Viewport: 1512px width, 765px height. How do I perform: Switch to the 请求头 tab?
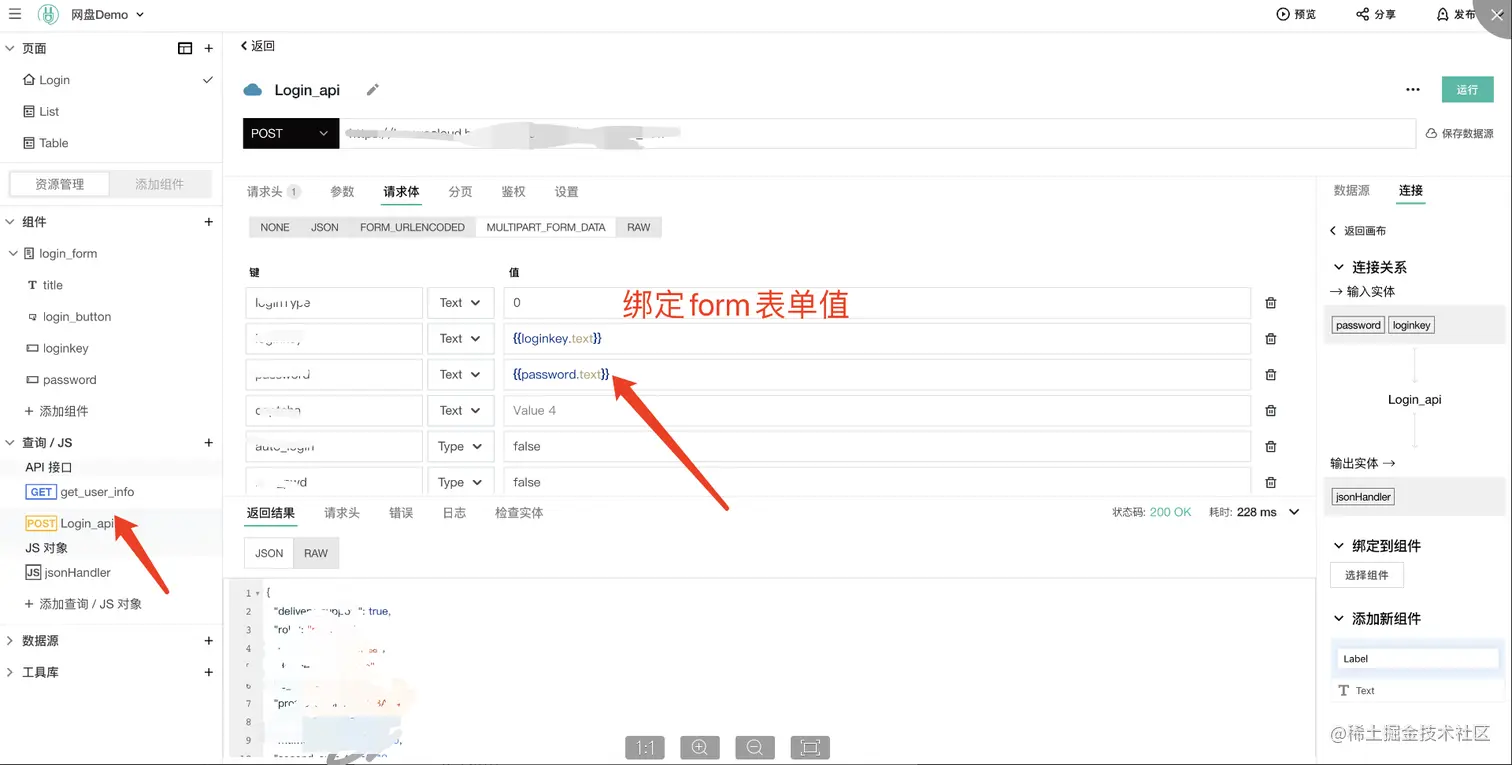pos(268,191)
